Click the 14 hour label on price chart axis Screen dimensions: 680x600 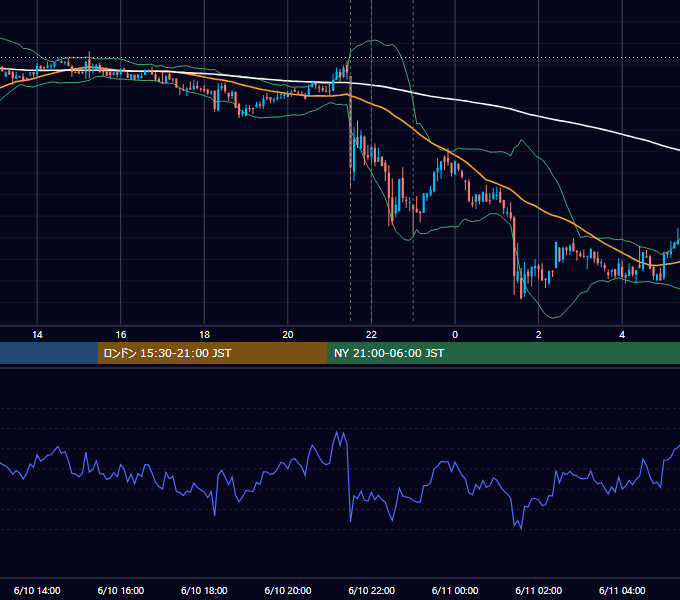coord(37,335)
